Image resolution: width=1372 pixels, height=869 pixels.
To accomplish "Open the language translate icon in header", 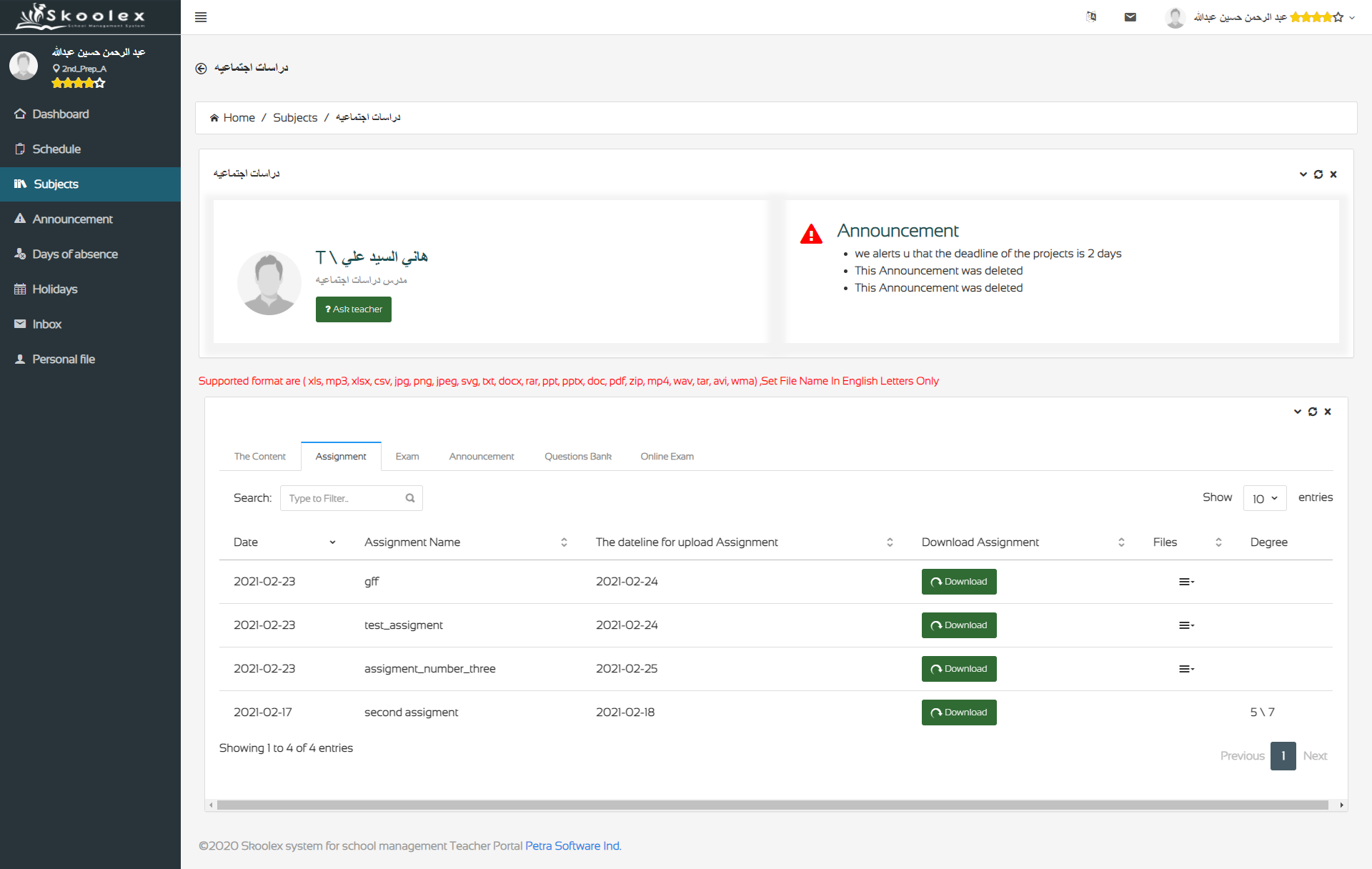I will point(1091,17).
